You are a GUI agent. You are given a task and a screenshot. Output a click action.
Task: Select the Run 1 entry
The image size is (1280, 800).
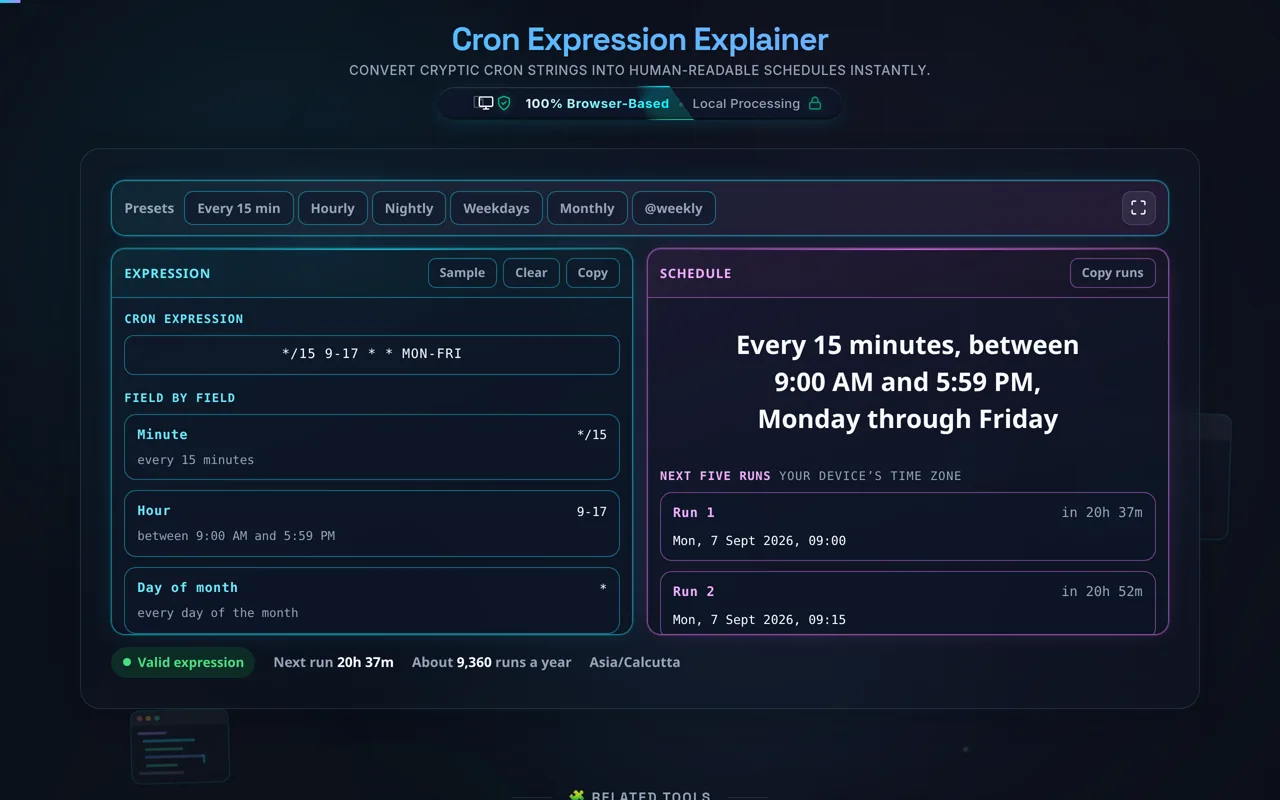908,526
